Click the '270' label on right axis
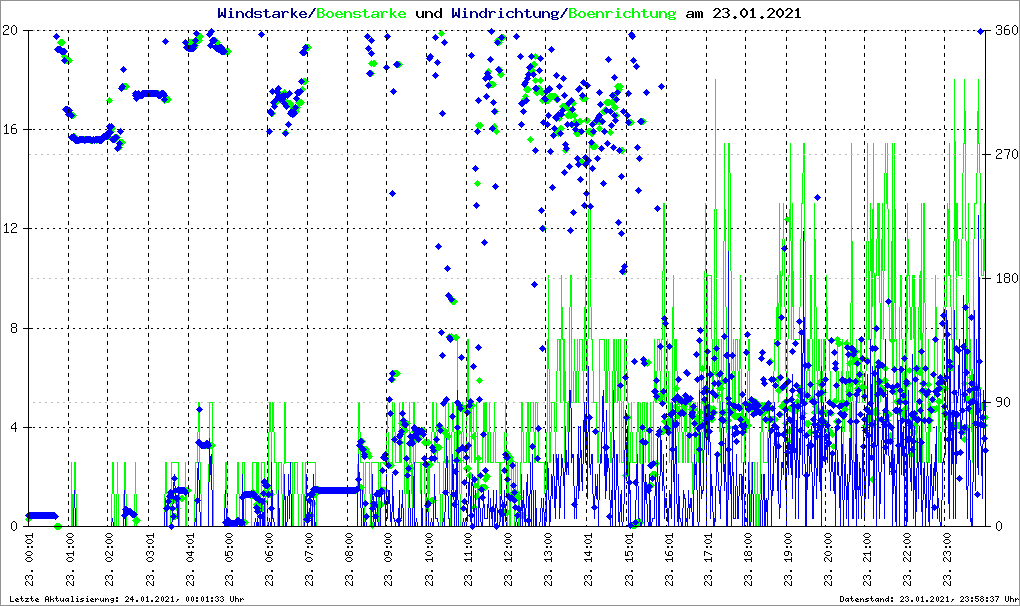The image size is (1020, 606). 1005,154
